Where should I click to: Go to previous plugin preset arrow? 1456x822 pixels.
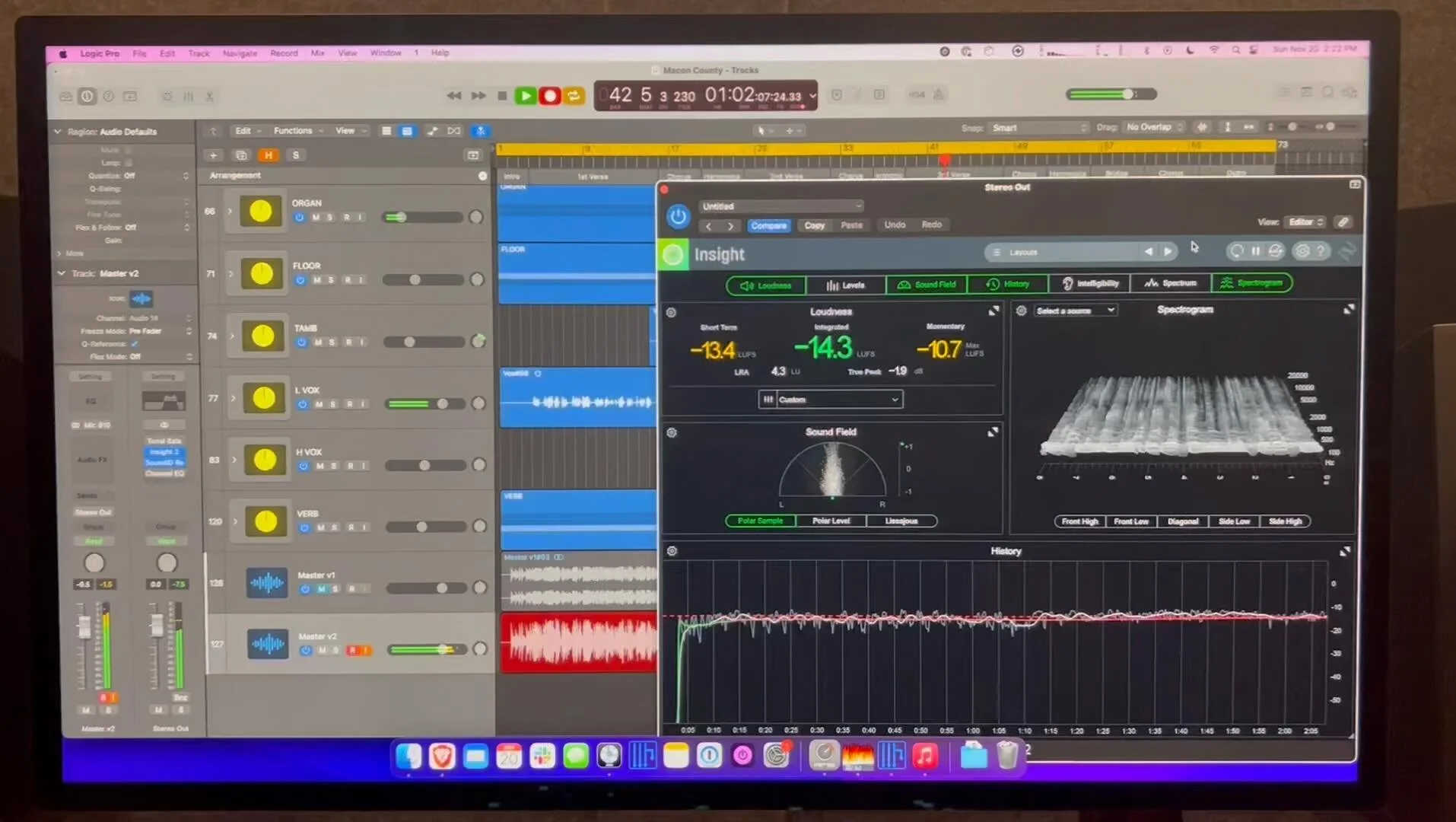709,226
